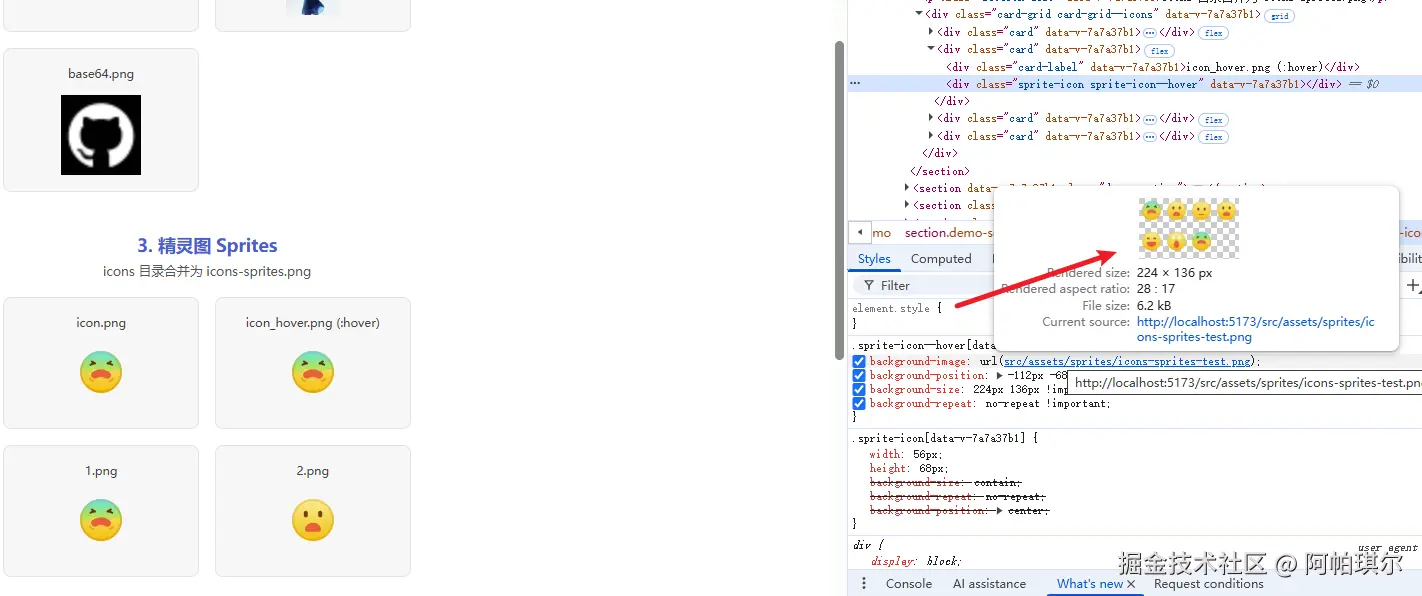Click the 'base64.png' card label
This screenshot has height=596, width=1422.
pyautogui.click(x=101, y=74)
